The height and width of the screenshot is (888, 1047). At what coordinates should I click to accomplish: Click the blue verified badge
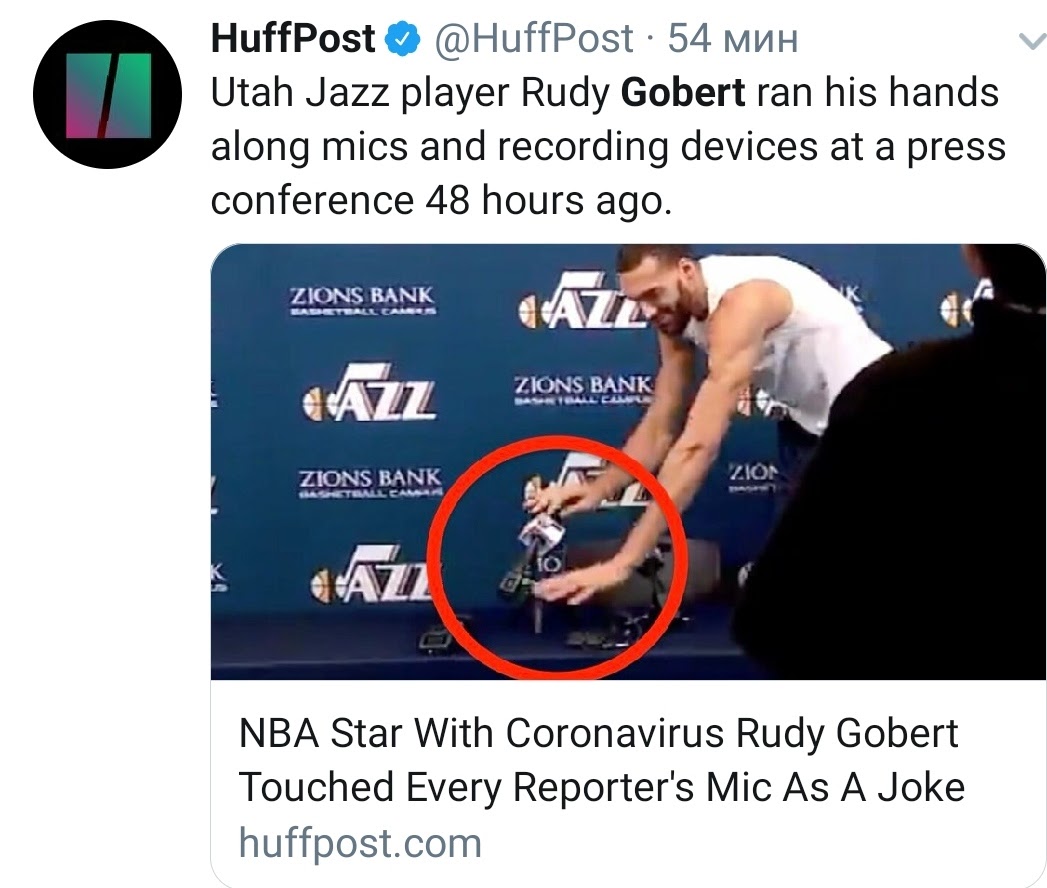(x=400, y=39)
